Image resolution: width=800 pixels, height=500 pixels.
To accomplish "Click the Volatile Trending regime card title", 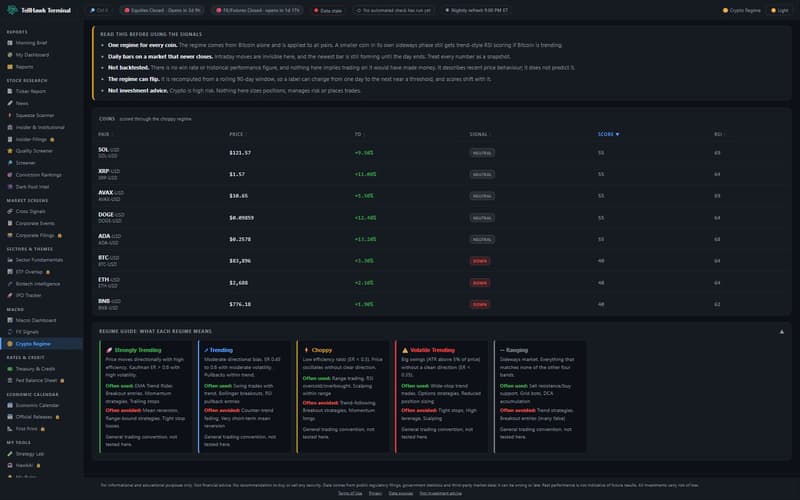I will 428,350.
